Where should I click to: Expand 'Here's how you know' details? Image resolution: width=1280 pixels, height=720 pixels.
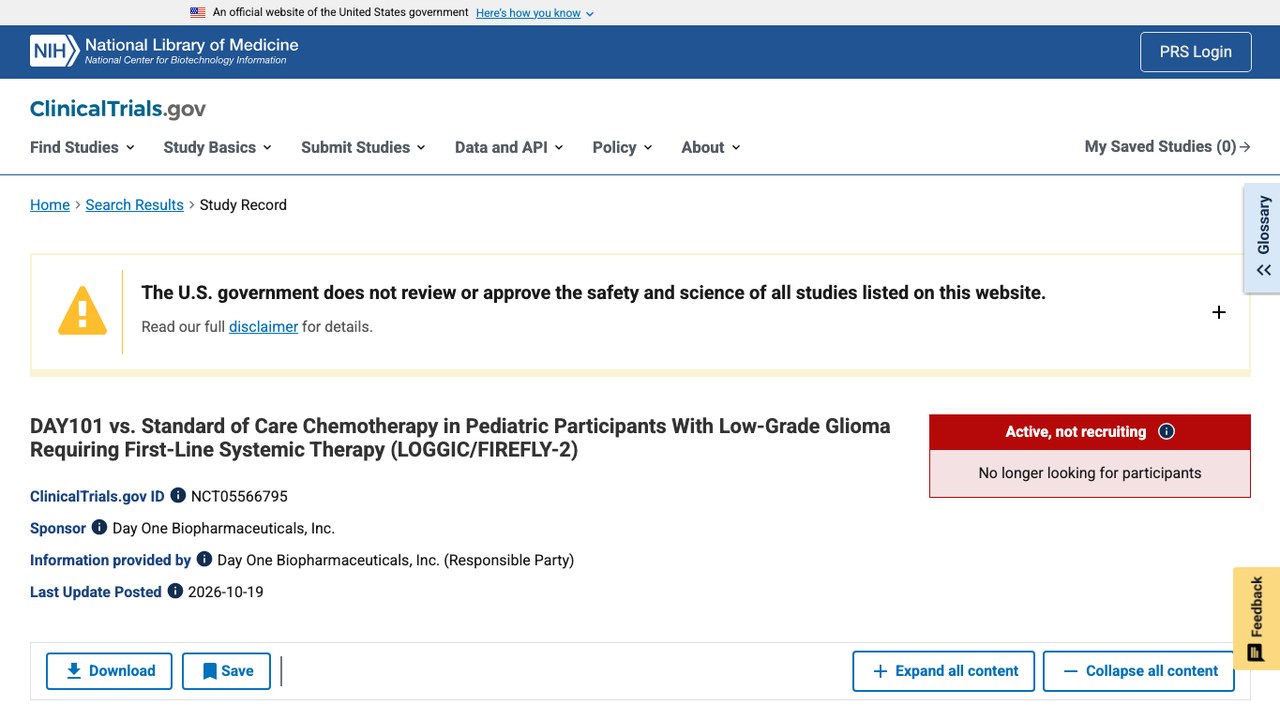pyautogui.click(x=535, y=13)
